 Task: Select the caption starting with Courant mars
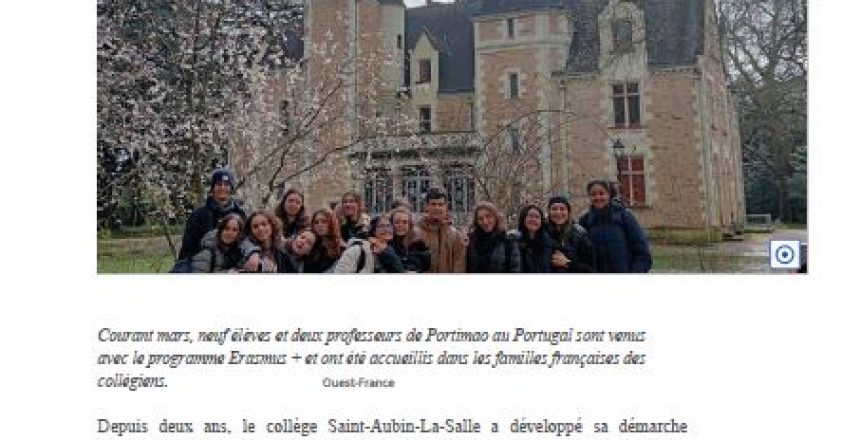pyautogui.click(x=371, y=358)
